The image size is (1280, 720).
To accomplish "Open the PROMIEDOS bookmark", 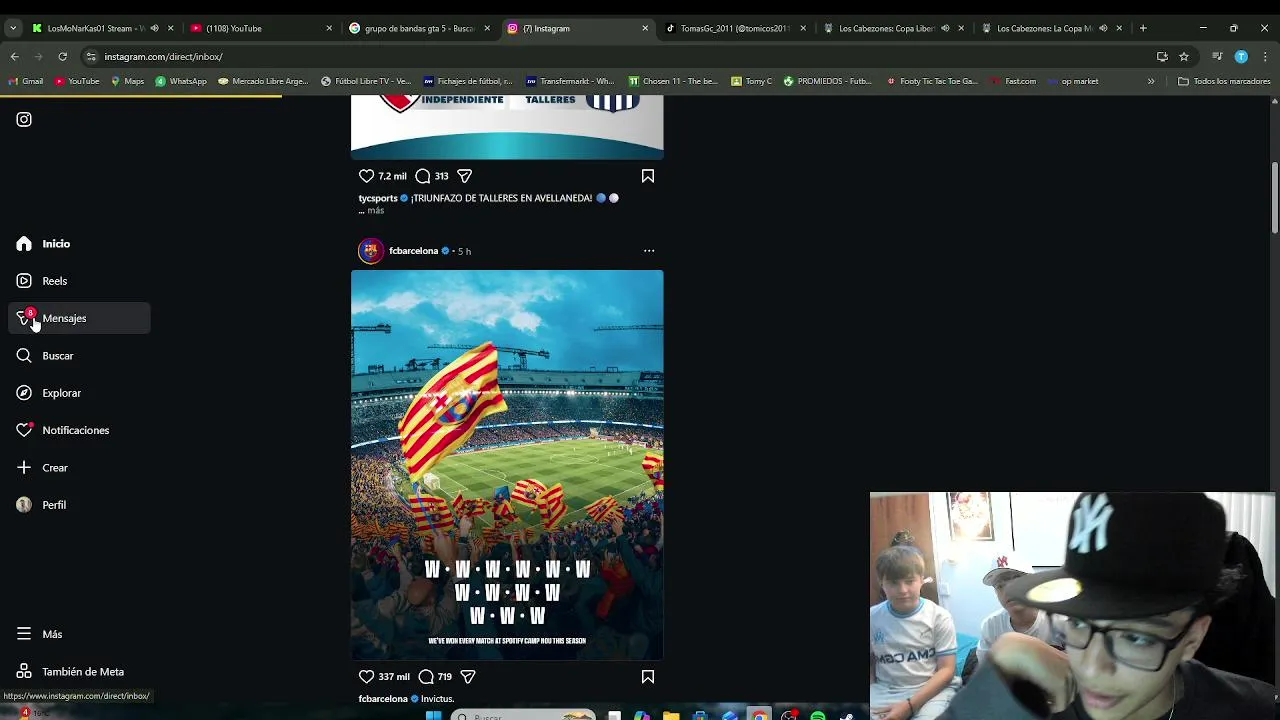I will (x=828, y=81).
